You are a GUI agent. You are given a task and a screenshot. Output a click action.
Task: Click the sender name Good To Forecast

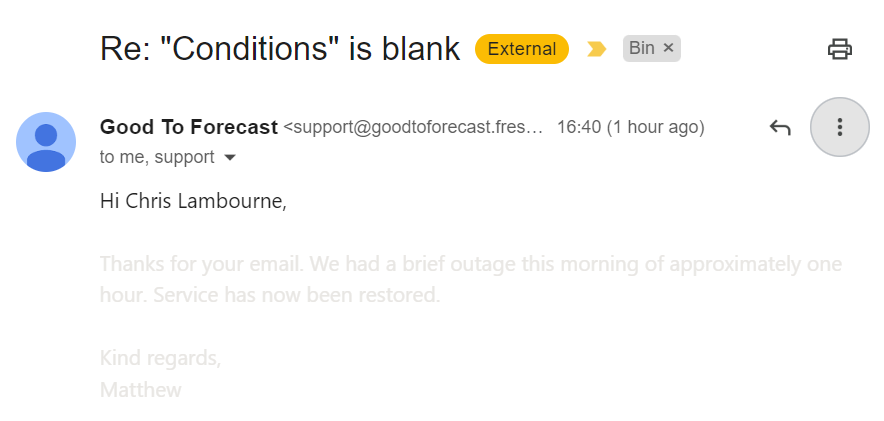coord(189,127)
